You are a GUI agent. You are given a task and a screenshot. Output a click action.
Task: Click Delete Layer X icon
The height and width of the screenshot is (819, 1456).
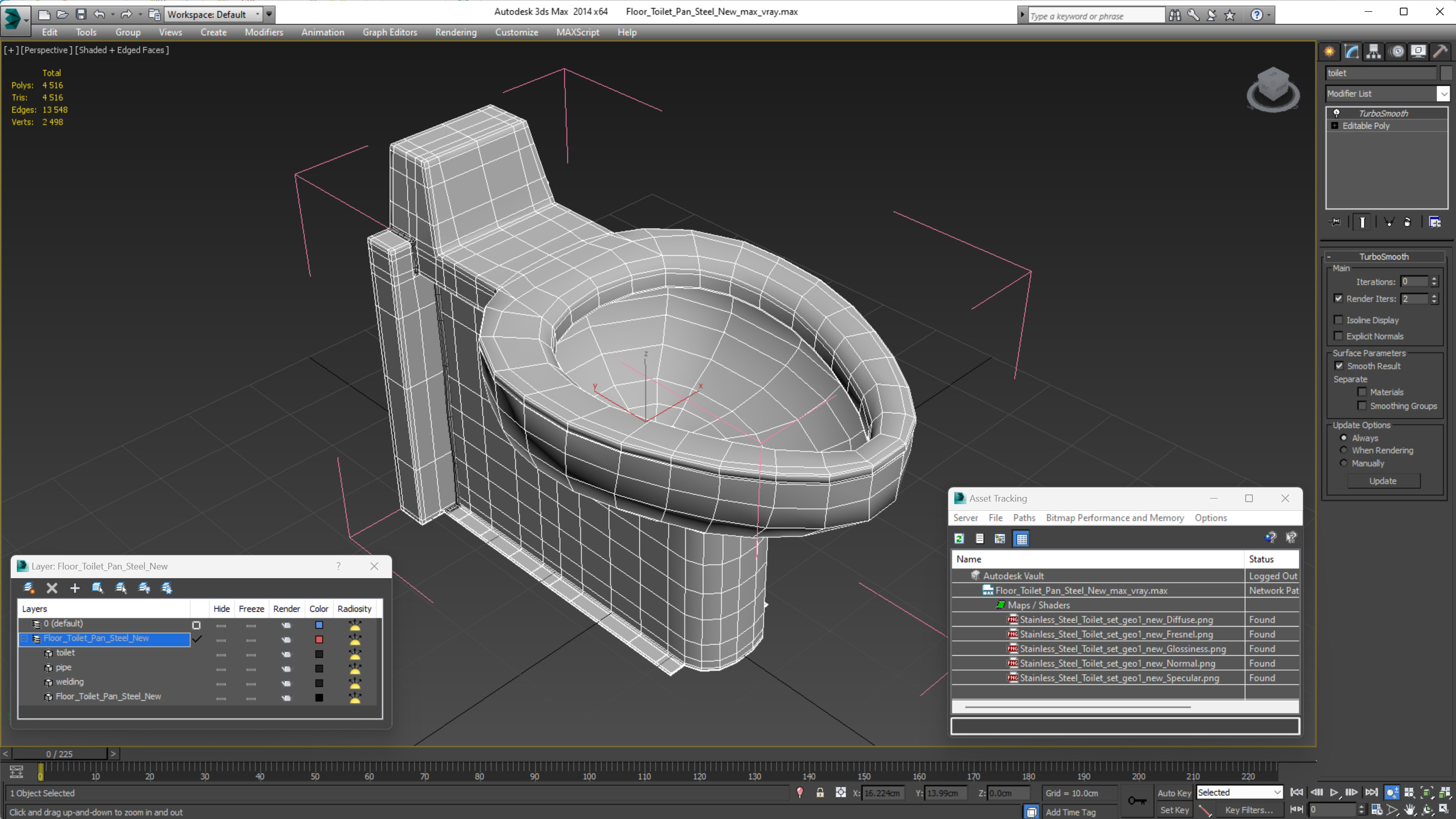52,588
